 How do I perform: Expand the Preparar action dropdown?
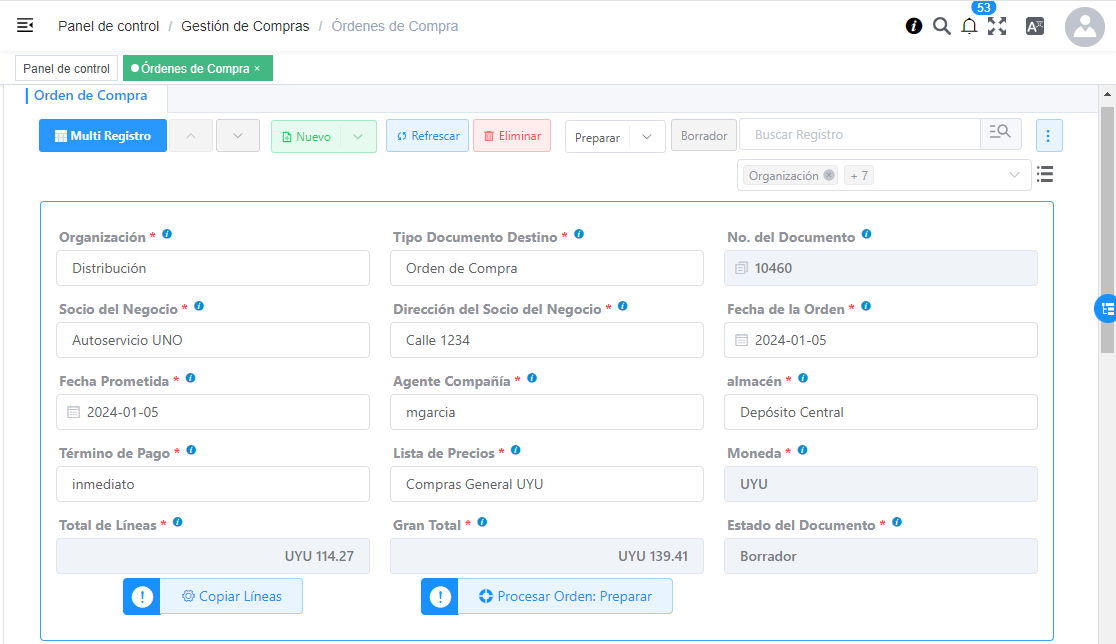coord(647,137)
